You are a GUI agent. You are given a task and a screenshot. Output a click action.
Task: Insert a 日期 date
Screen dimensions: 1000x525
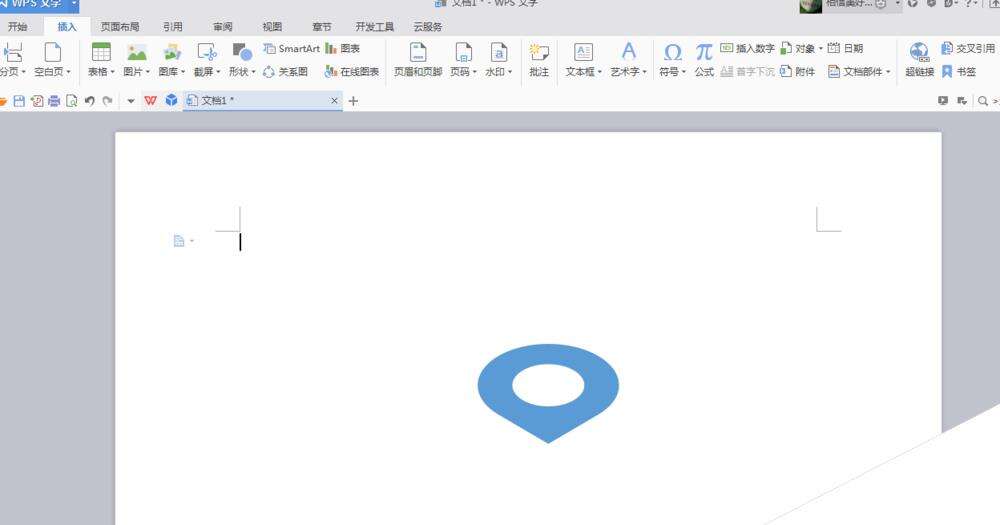click(x=845, y=48)
